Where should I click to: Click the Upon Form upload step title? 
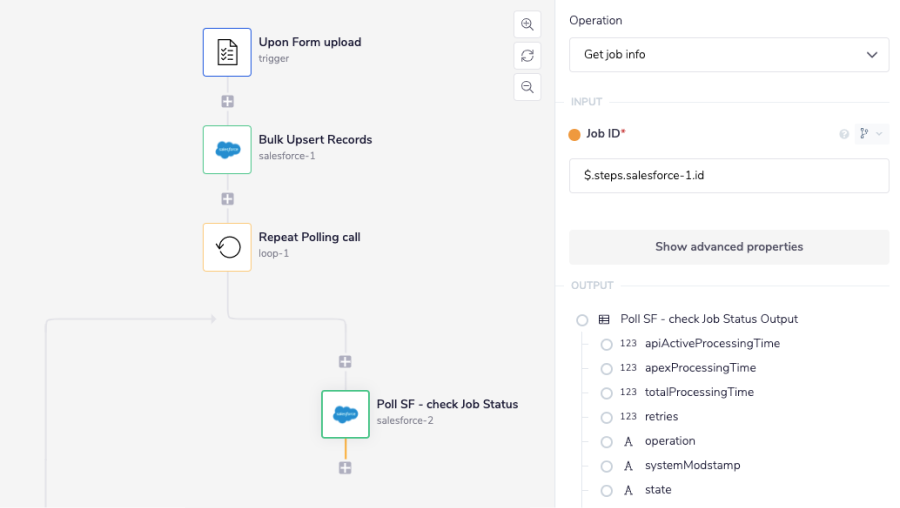(x=310, y=42)
